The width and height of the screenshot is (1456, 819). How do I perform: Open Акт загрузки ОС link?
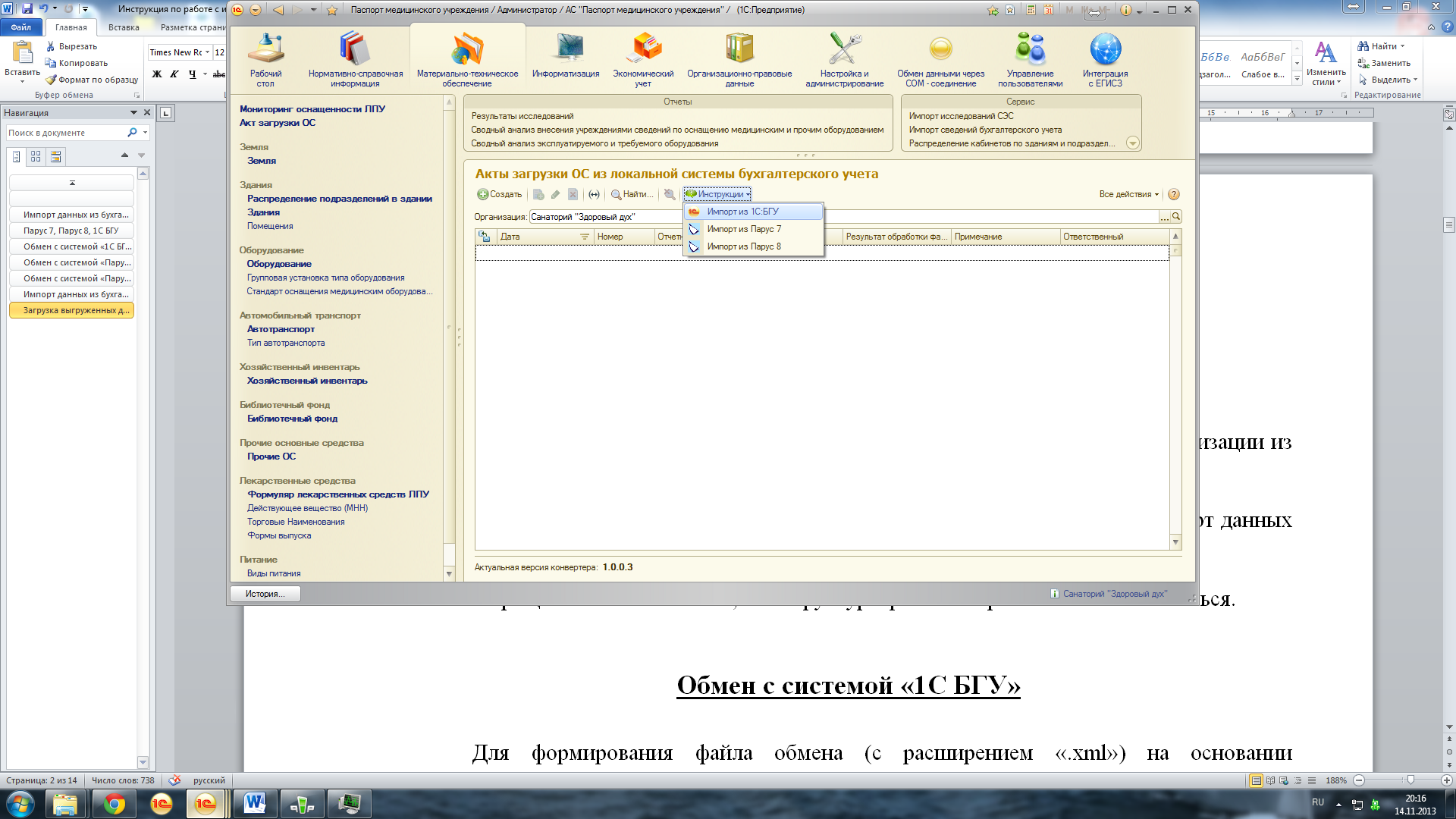(x=278, y=123)
